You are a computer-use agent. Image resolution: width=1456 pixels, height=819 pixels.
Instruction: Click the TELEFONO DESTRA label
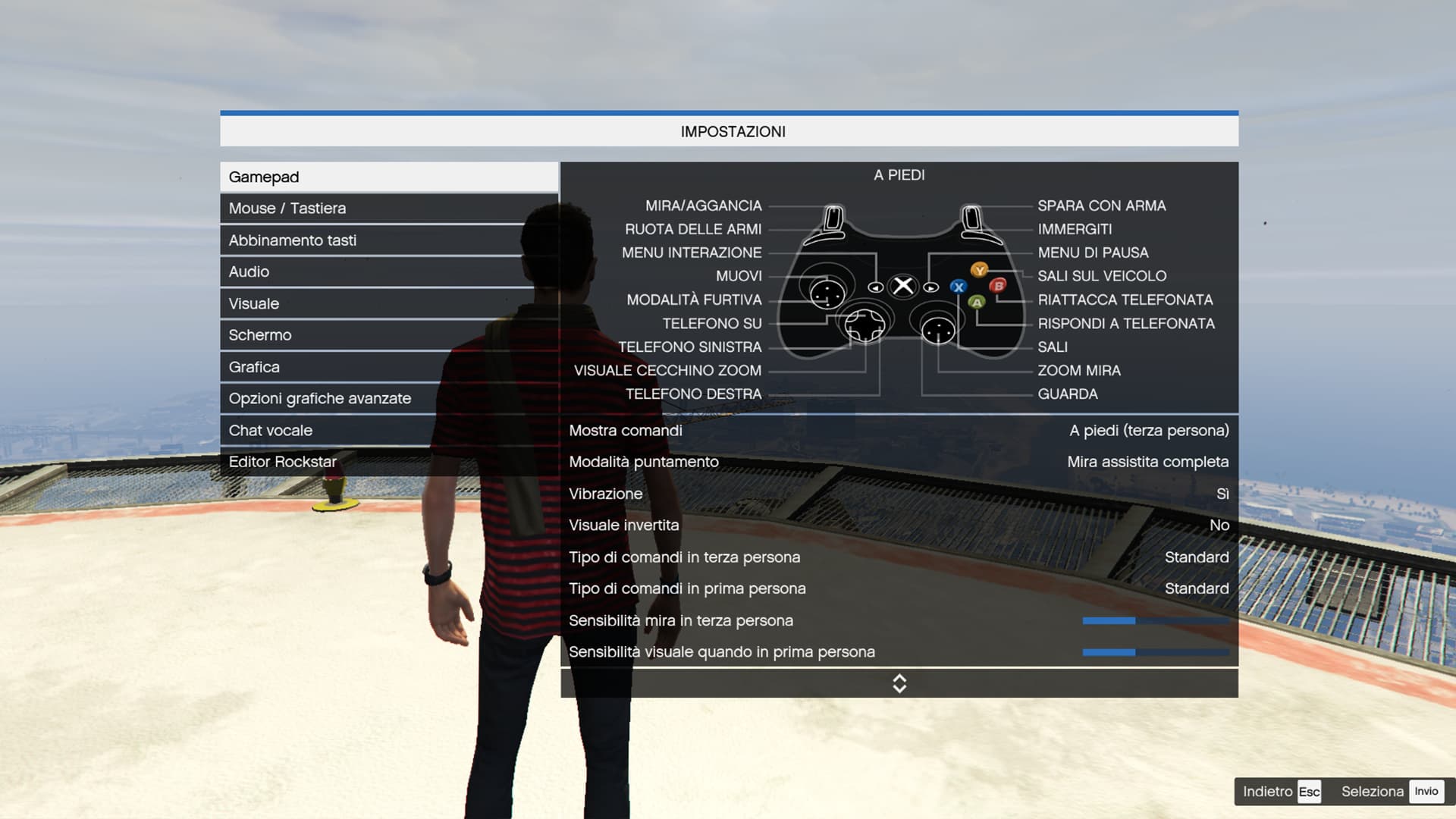coord(693,394)
